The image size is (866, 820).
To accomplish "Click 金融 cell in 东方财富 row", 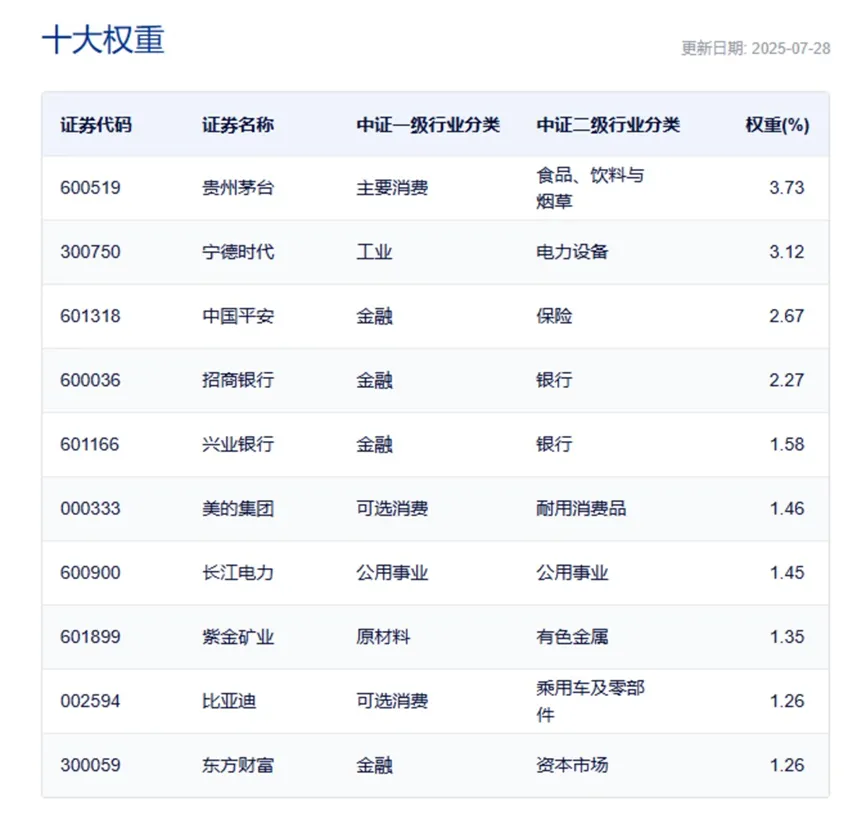I will [374, 765].
